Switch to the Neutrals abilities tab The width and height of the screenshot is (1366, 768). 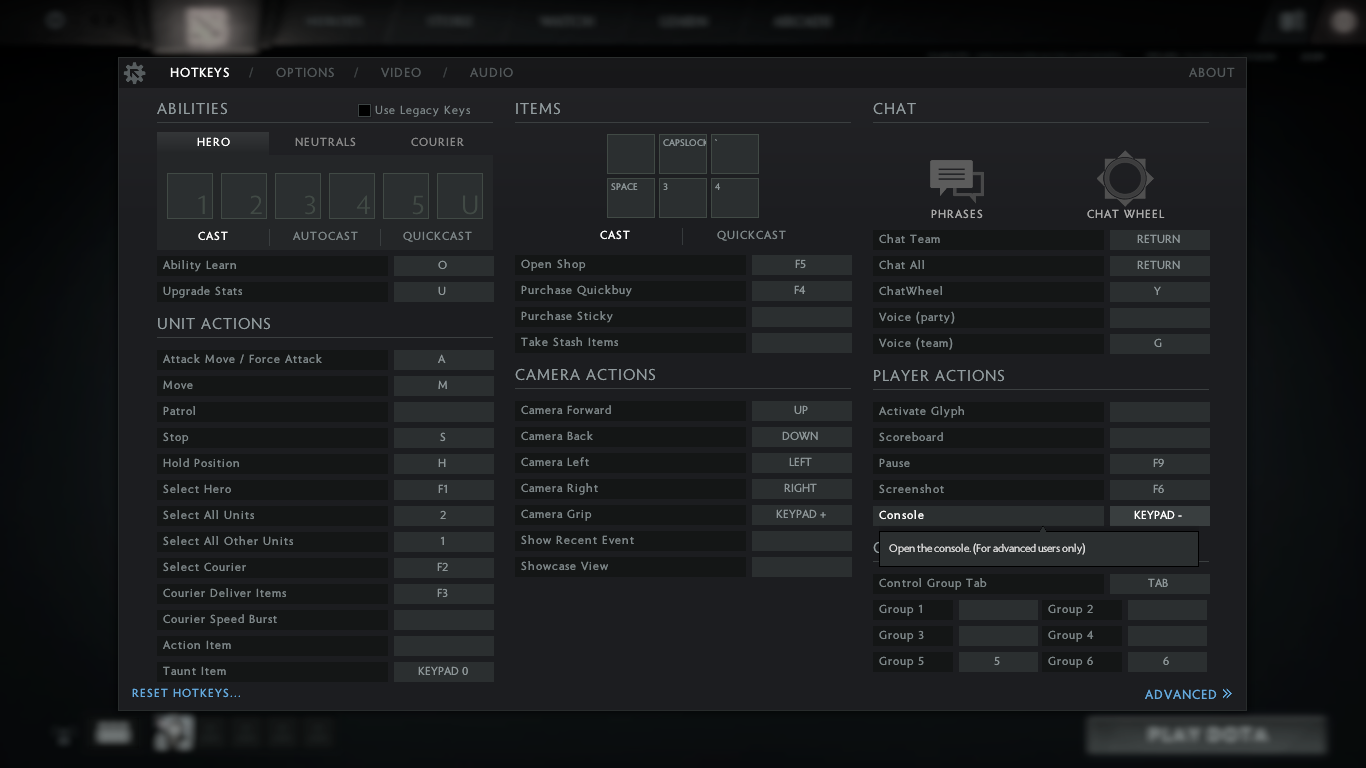(325, 142)
